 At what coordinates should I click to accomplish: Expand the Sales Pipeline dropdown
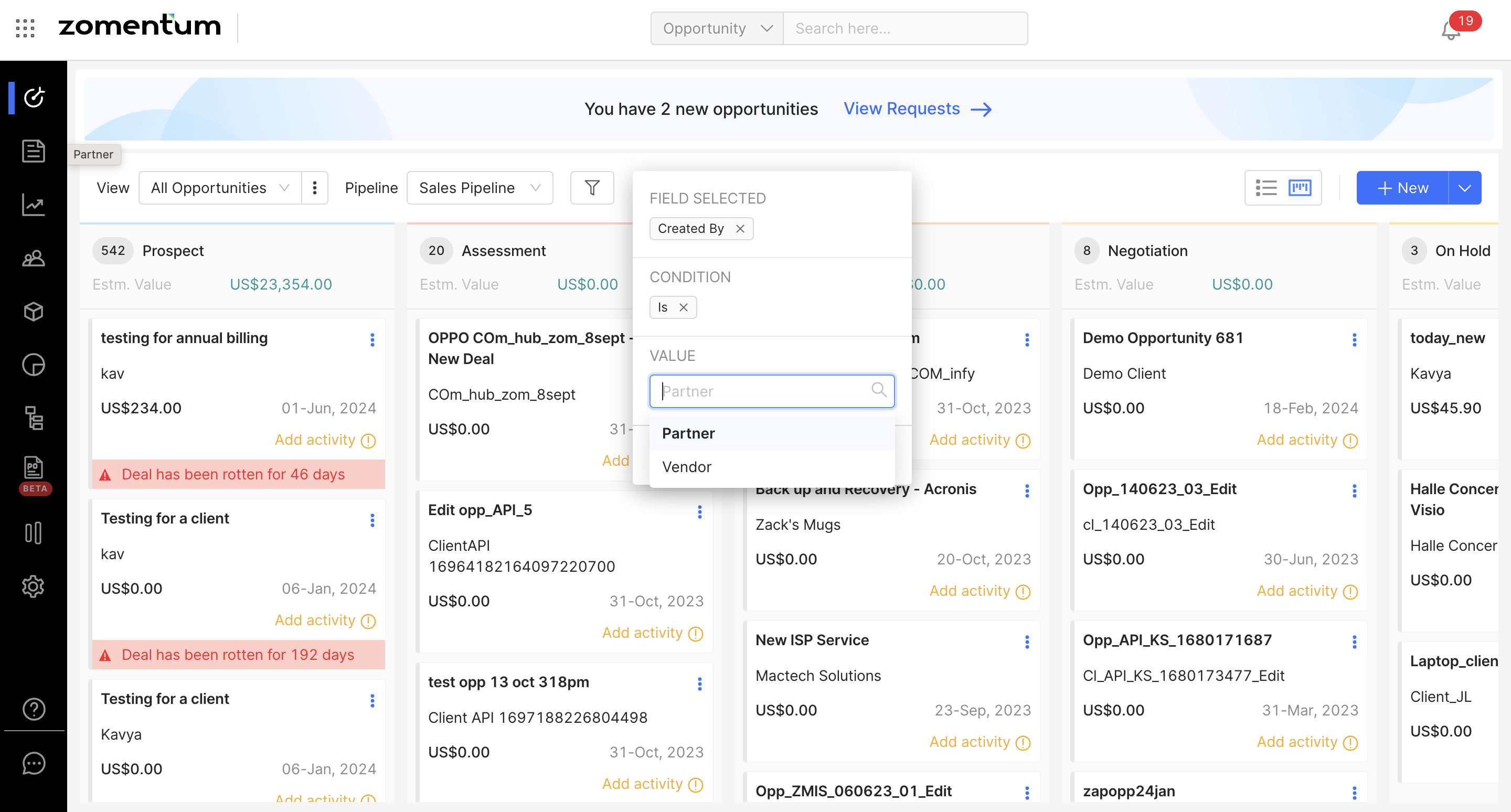(x=479, y=188)
